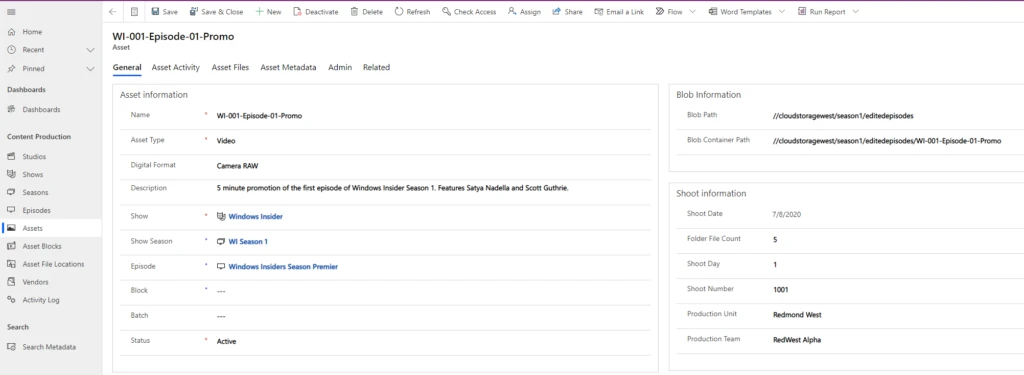Open the Related tab
1024x375 pixels.
(376, 67)
